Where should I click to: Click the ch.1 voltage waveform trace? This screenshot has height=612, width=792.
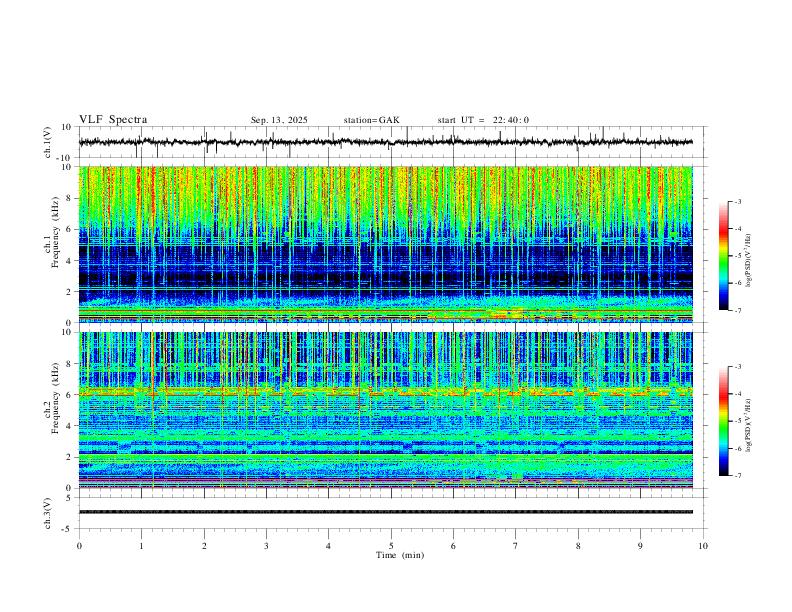(x=385, y=142)
